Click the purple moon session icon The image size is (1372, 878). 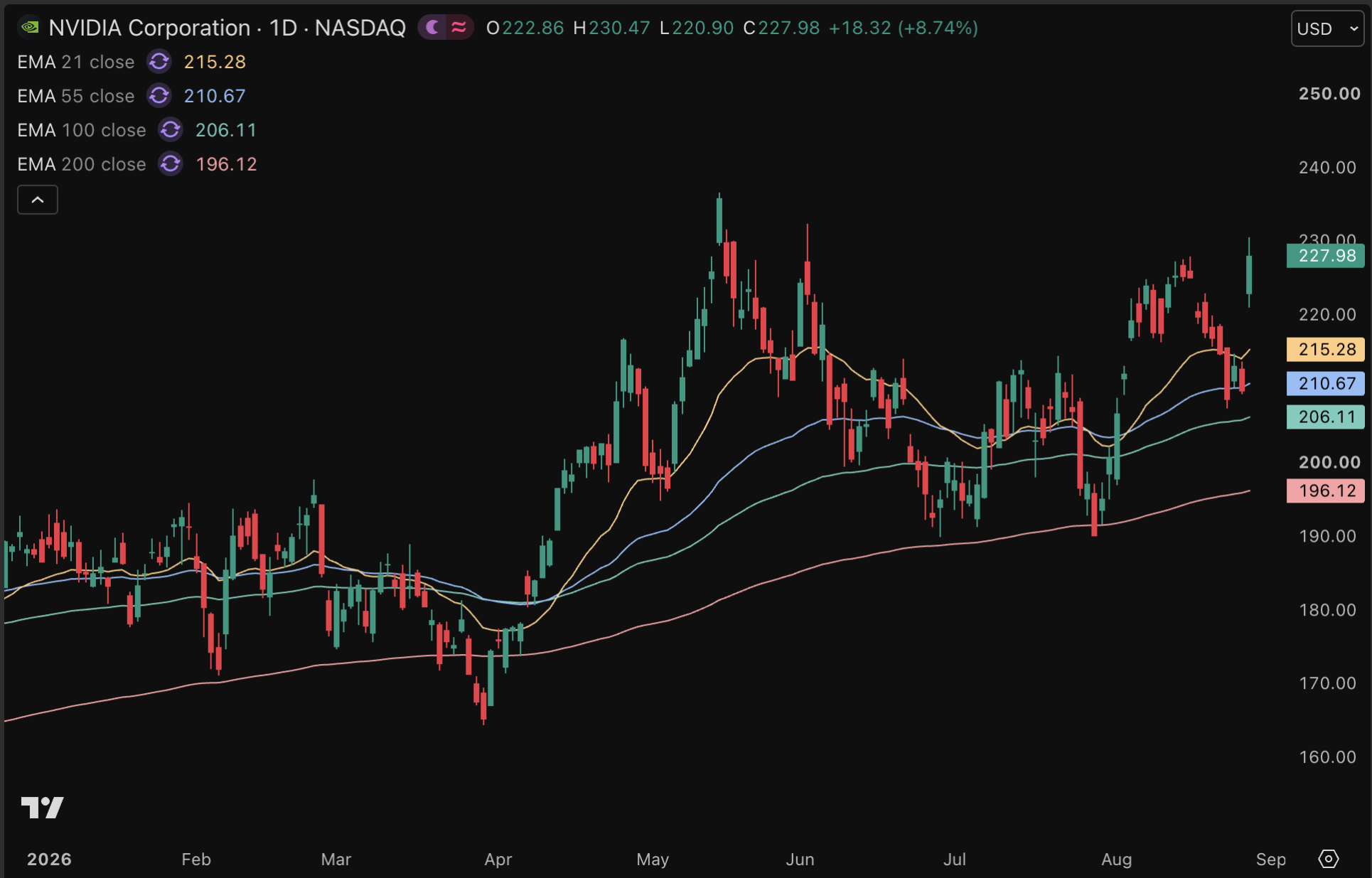pyautogui.click(x=432, y=28)
